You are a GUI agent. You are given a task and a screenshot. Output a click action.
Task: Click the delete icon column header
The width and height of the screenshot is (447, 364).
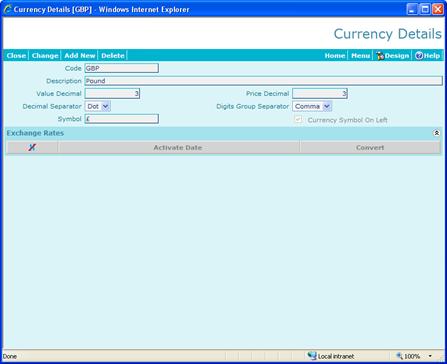point(32,147)
